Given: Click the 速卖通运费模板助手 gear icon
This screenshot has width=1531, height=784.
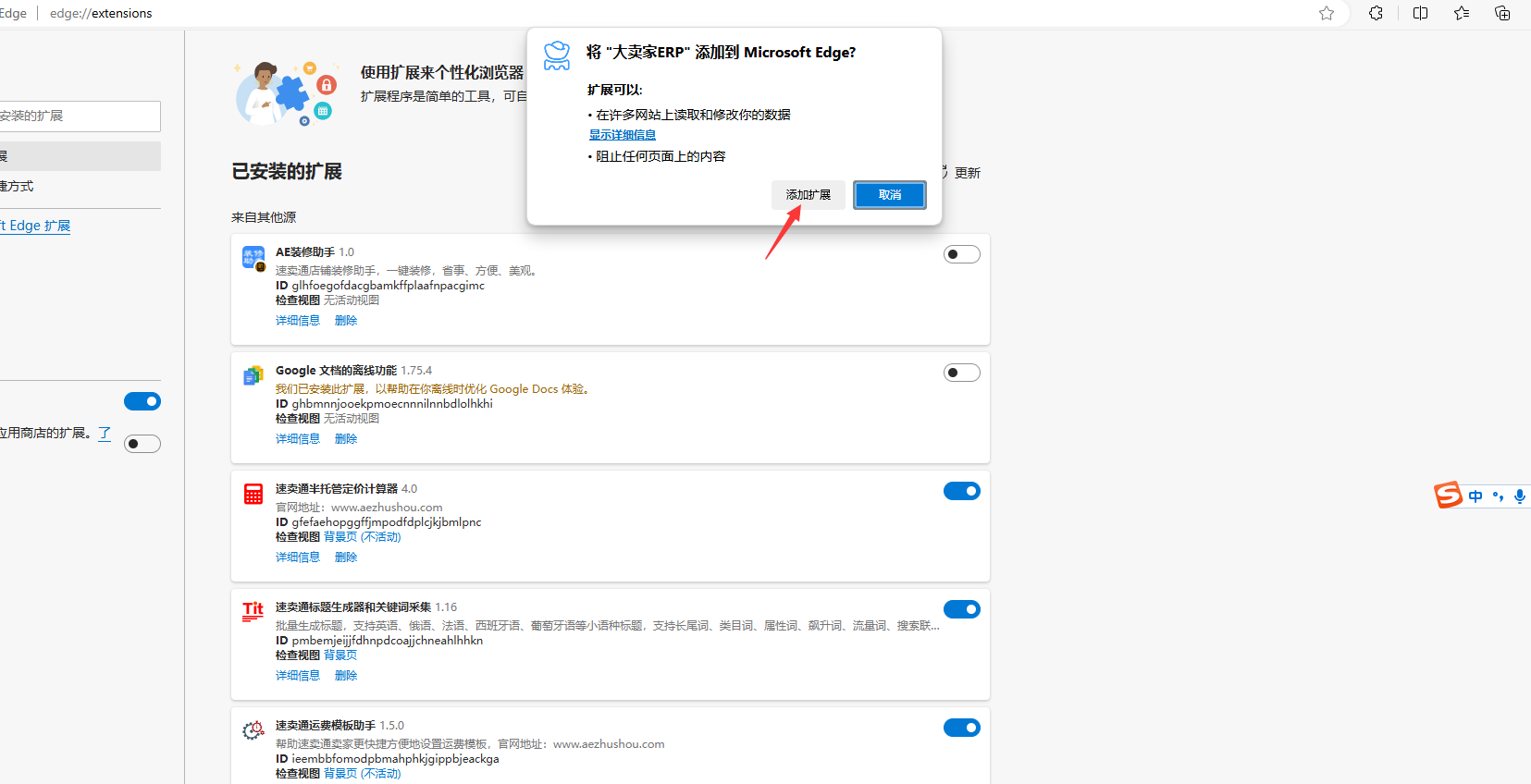Looking at the screenshot, I should [x=253, y=730].
